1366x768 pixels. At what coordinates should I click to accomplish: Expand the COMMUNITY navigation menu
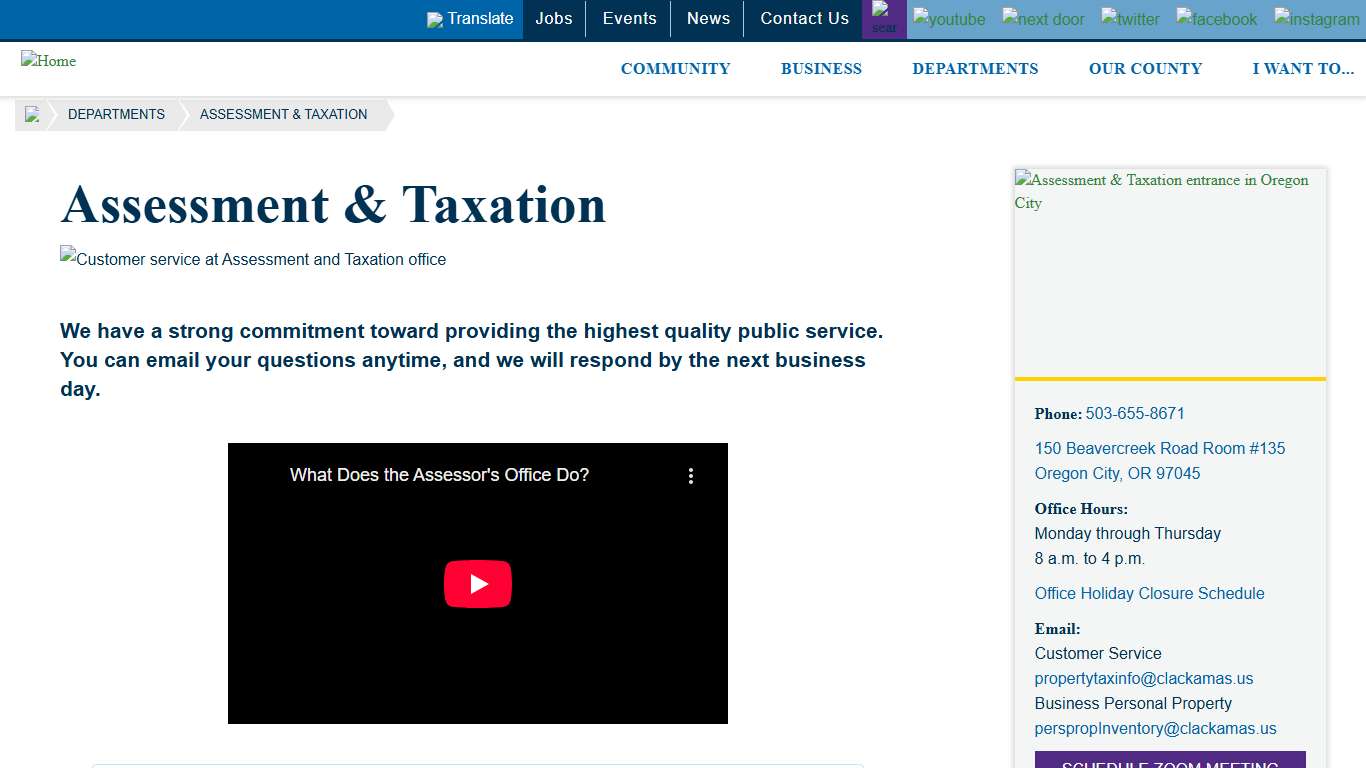point(675,68)
